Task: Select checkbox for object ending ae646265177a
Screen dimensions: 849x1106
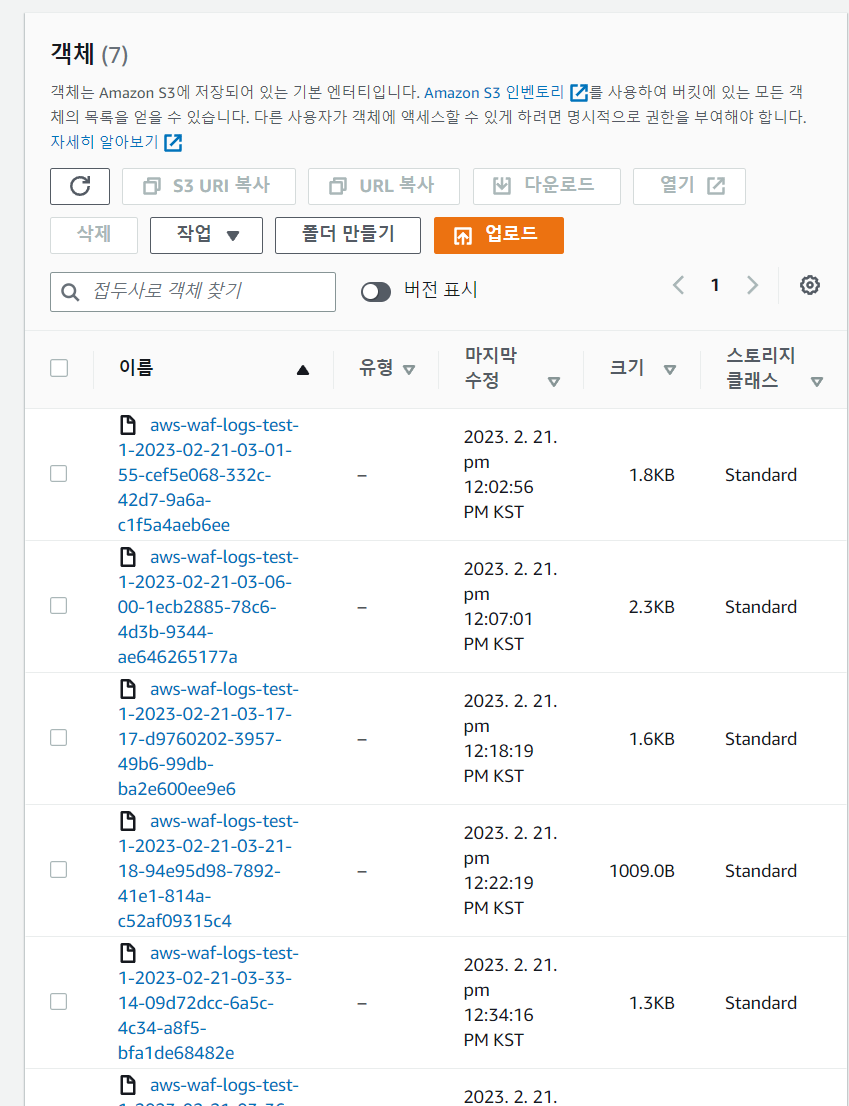Action: pos(59,606)
